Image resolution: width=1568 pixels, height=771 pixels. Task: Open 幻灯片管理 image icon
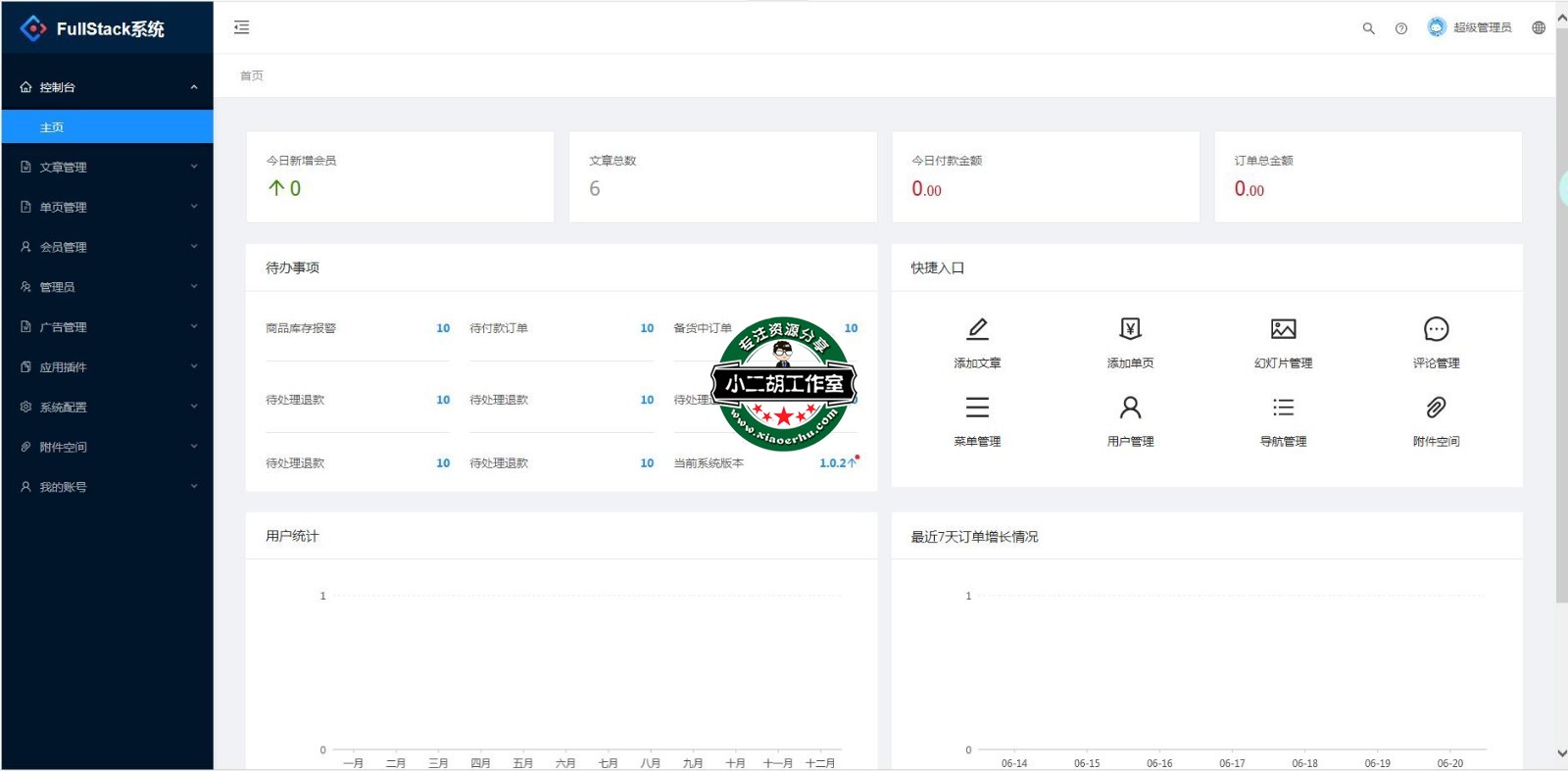(x=1283, y=329)
